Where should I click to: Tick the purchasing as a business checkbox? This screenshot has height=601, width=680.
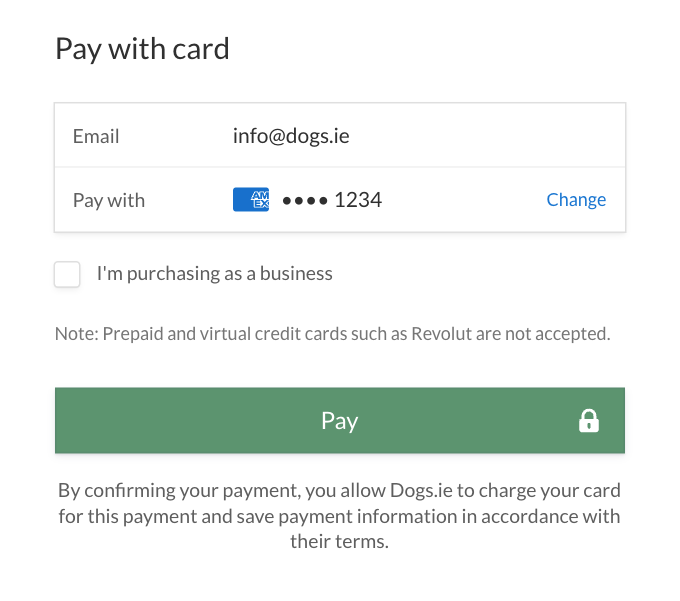(67, 274)
